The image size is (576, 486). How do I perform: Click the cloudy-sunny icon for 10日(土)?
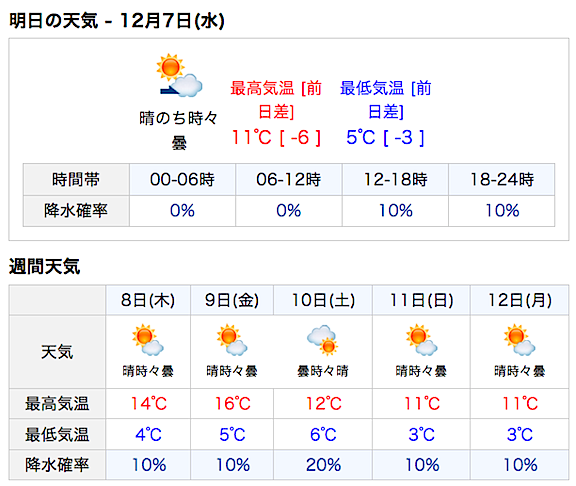tap(323, 340)
